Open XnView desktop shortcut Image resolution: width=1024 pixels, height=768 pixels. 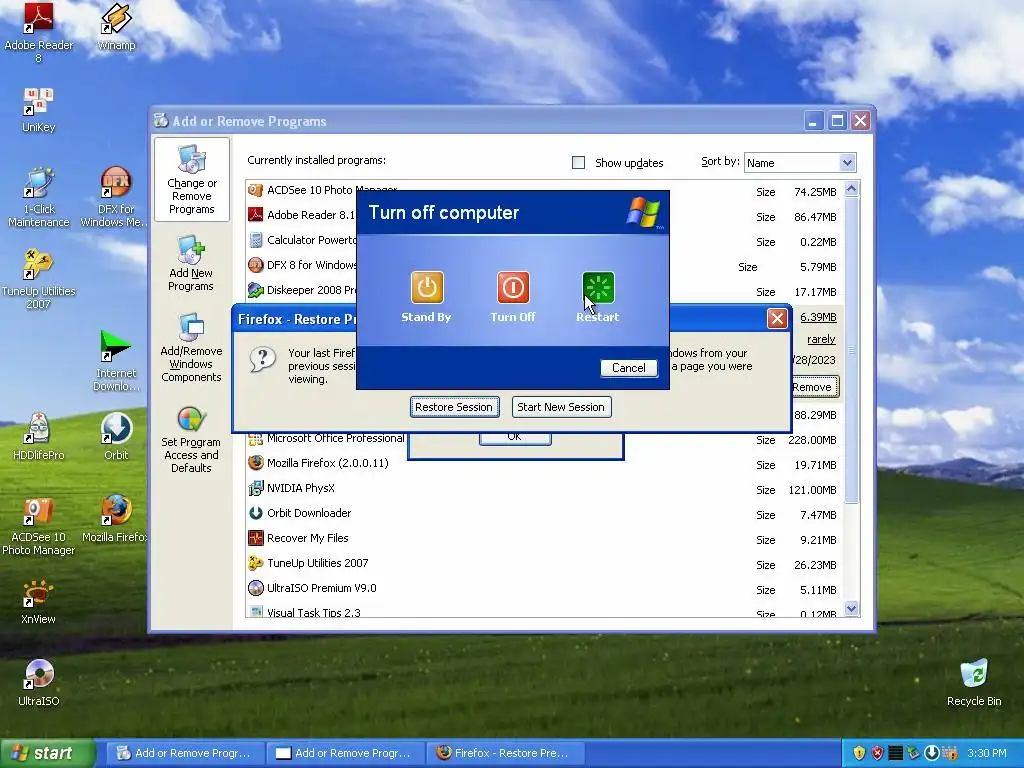point(38,601)
